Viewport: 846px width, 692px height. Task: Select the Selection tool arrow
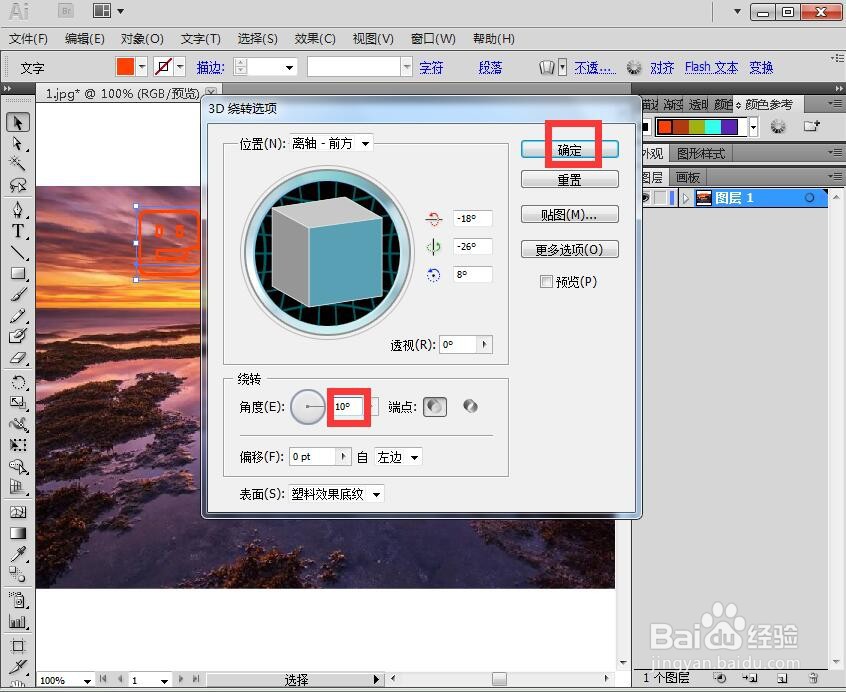[16, 122]
